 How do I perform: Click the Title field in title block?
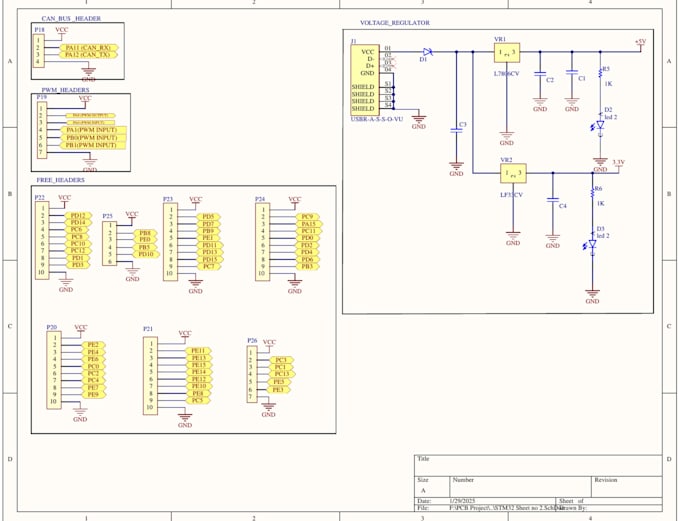(538, 465)
